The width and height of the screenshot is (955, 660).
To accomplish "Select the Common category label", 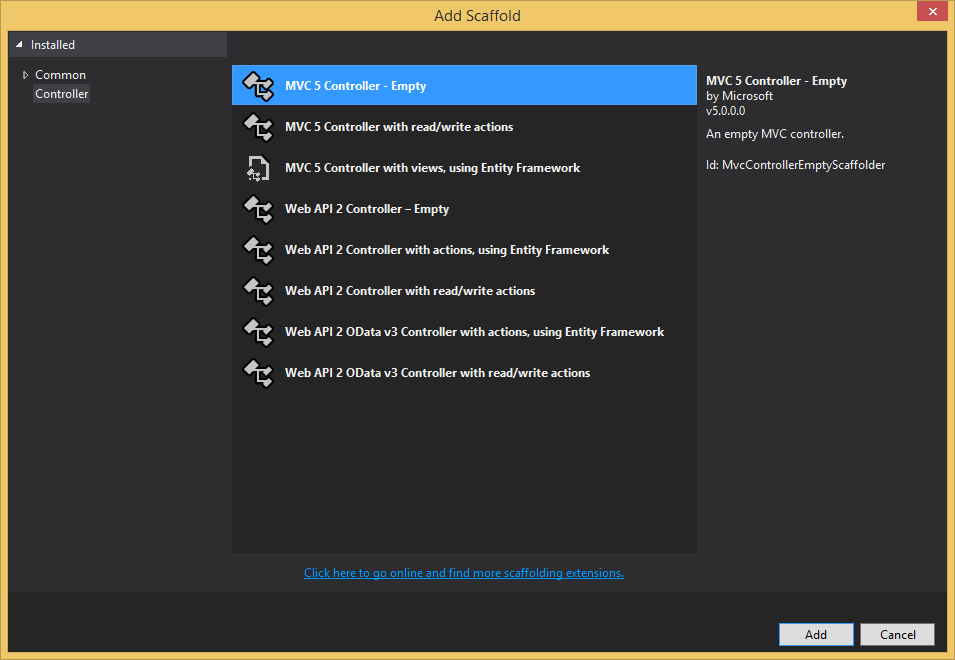I will pyautogui.click(x=60, y=75).
